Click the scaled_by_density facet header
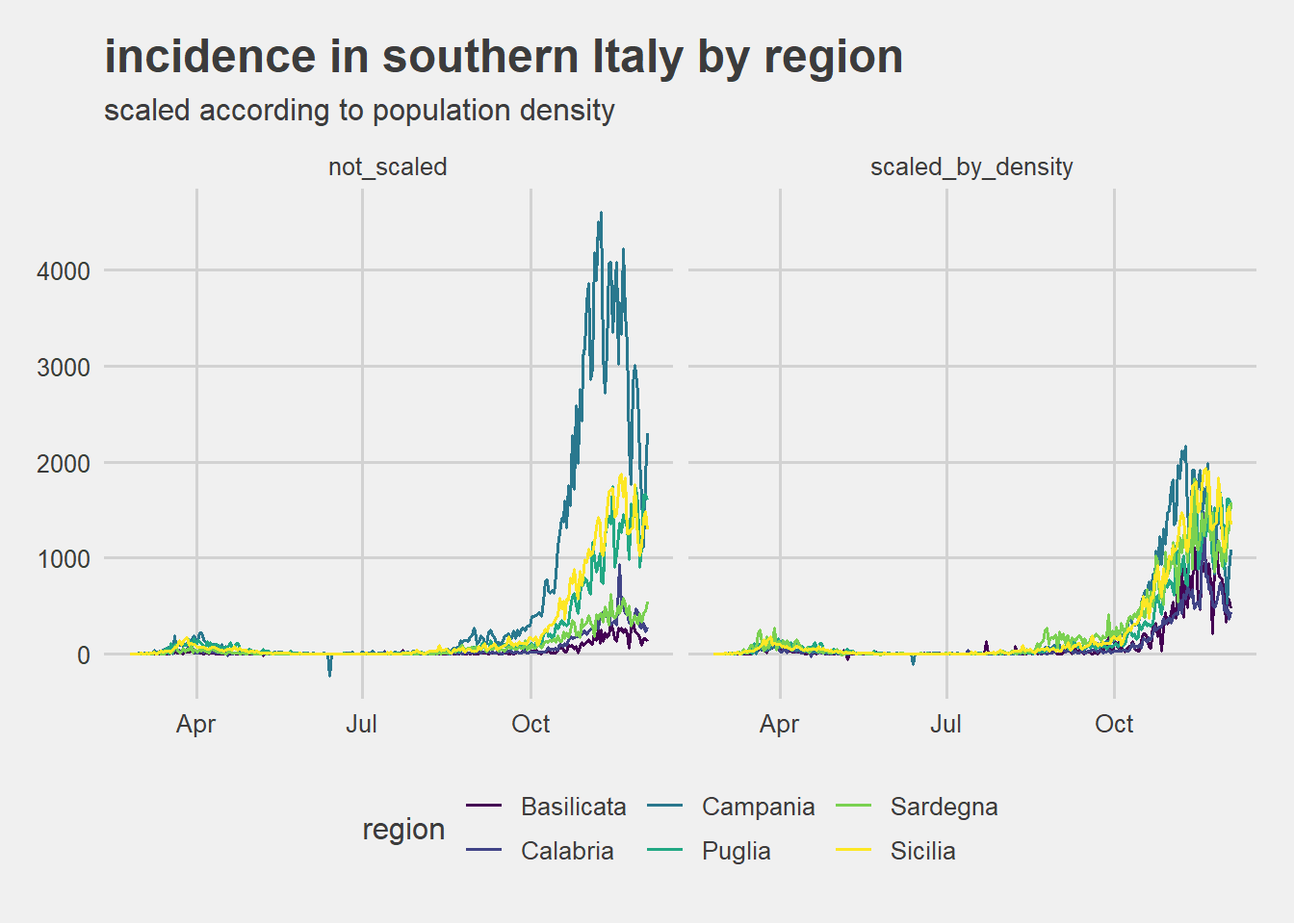The image size is (1294, 924). pos(971,167)
